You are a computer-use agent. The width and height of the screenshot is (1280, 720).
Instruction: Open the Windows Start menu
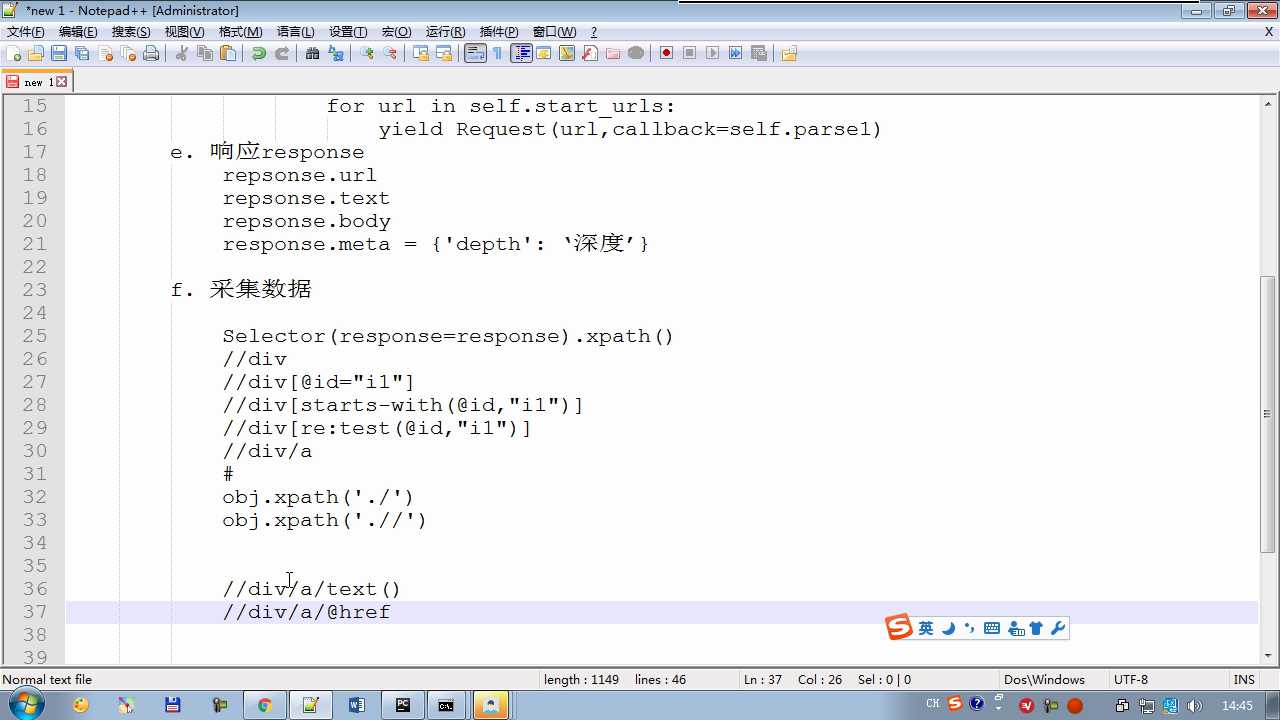(27, 705)
